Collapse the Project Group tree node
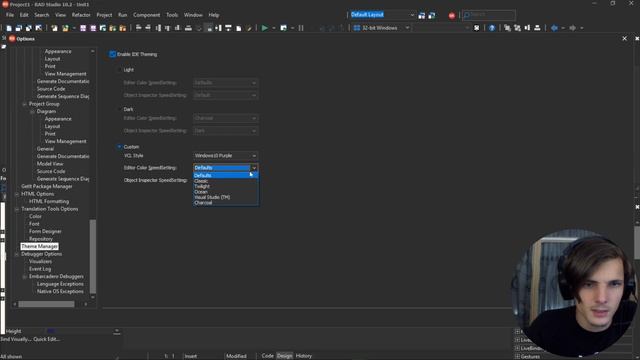This screenshot has height=360, width=640. tap(24, 104)
